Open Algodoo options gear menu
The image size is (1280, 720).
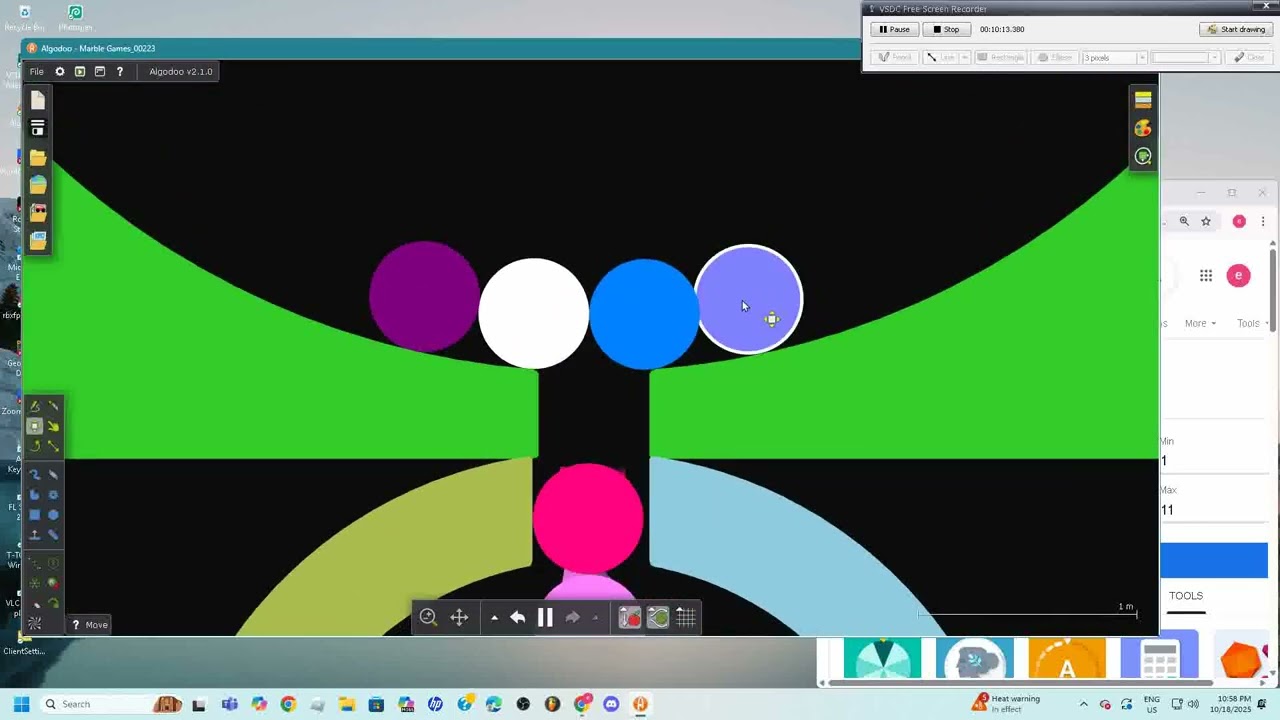coord(60,72)
